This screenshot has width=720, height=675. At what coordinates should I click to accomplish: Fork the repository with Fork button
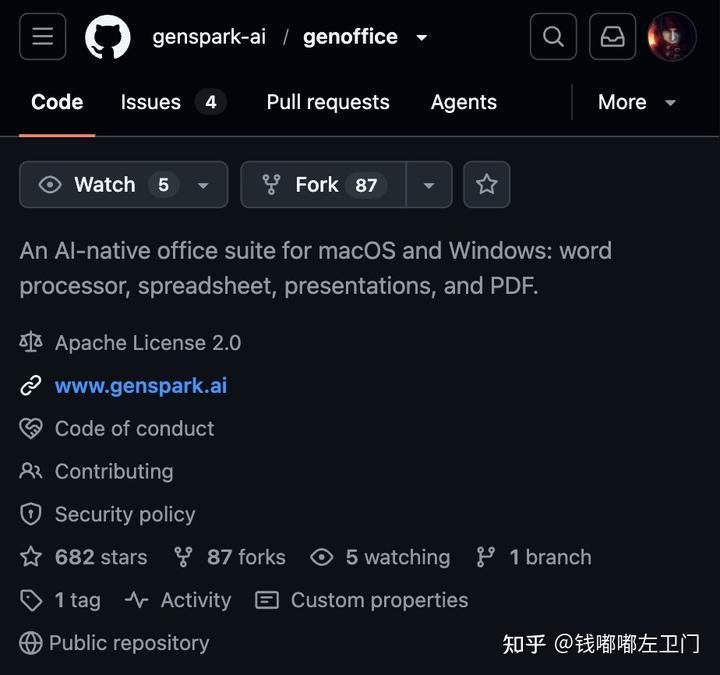[x=323, y=185]
